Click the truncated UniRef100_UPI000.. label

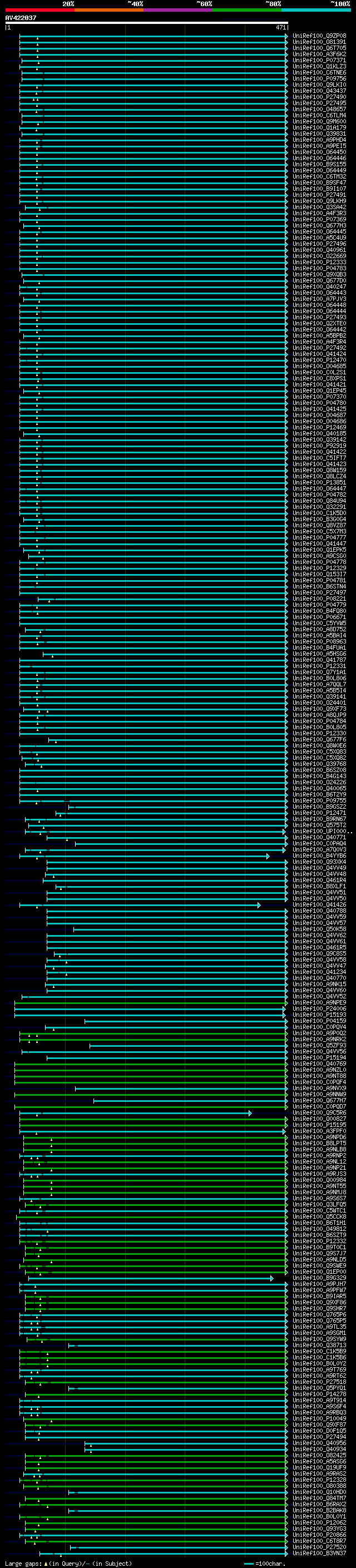(323, 831)
